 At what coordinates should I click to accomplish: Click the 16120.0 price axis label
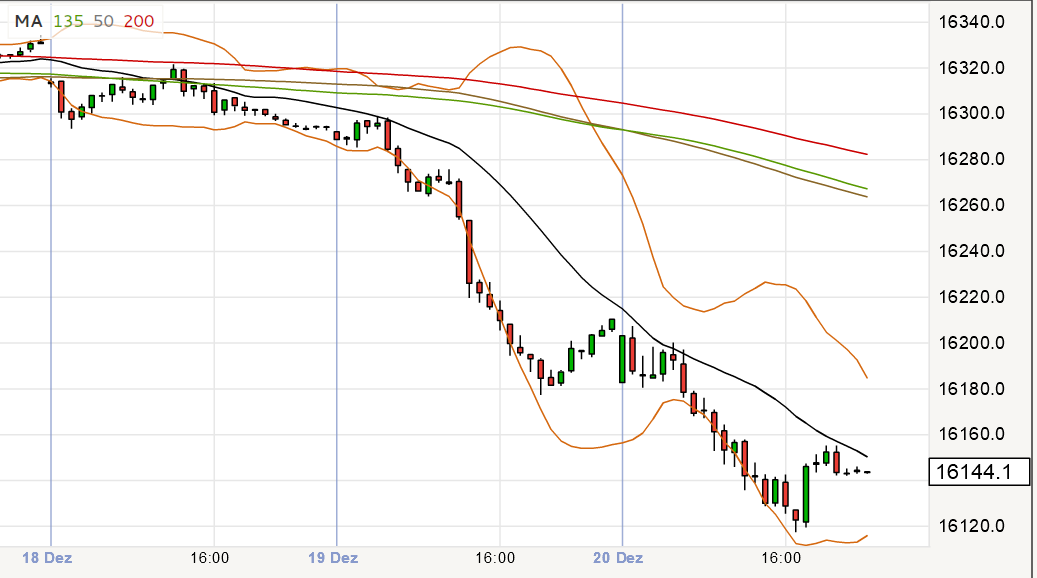click(973, 526)
